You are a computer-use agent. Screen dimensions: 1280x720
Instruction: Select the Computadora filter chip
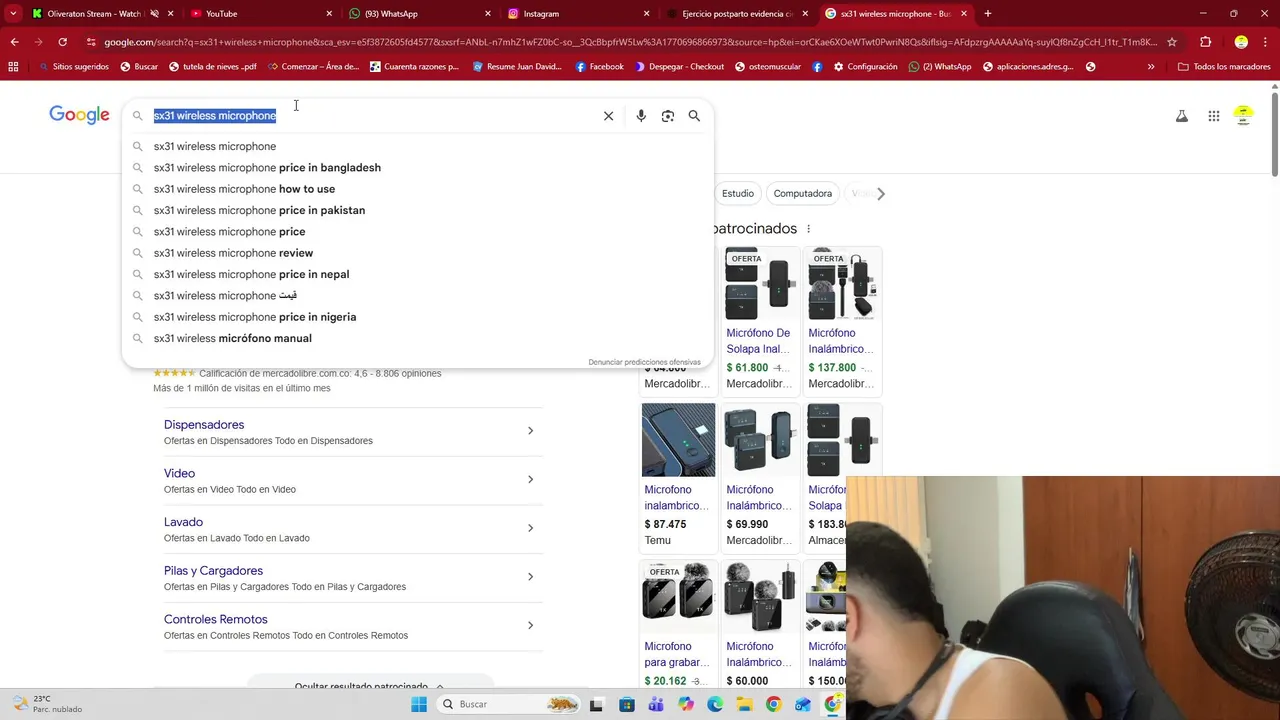pos(802,194)
